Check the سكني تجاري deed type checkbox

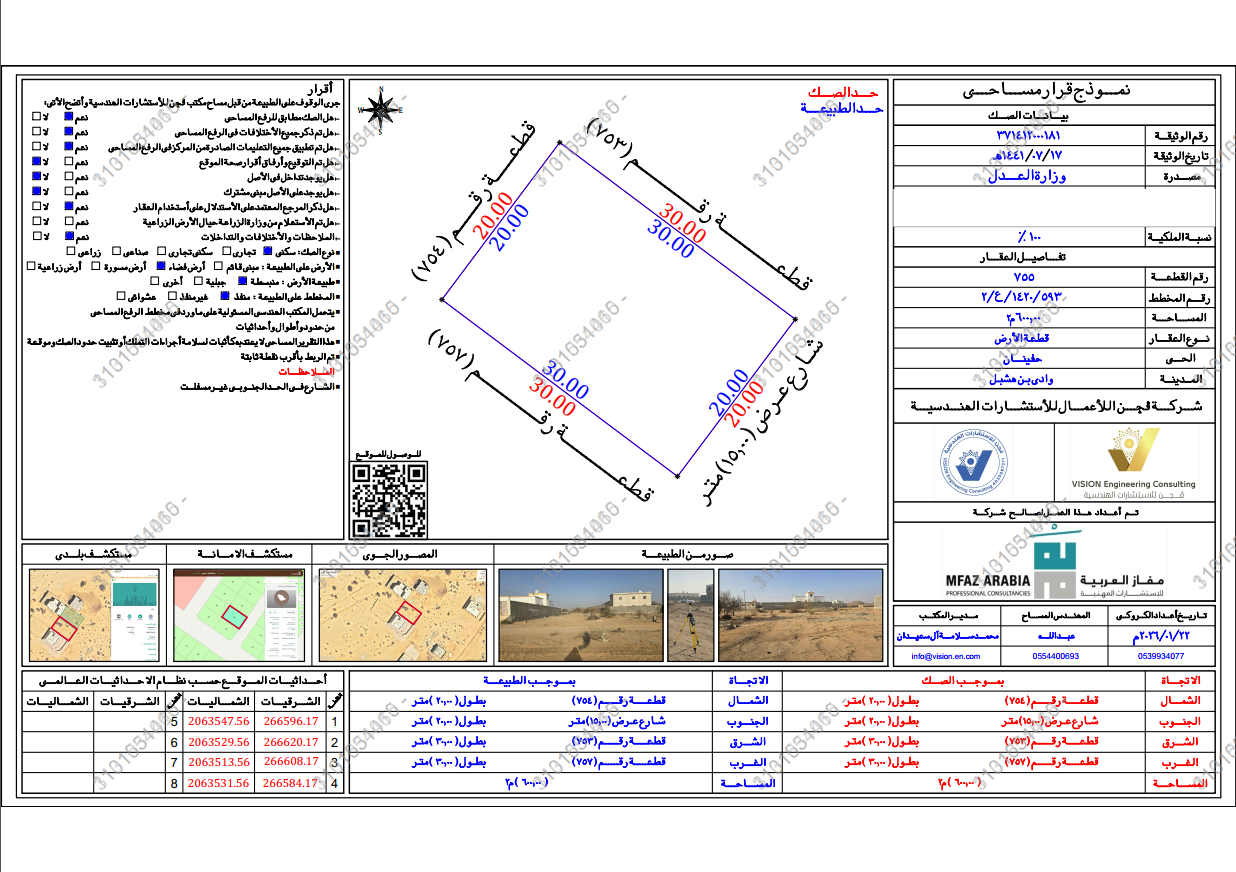click(x=162, y=251)
